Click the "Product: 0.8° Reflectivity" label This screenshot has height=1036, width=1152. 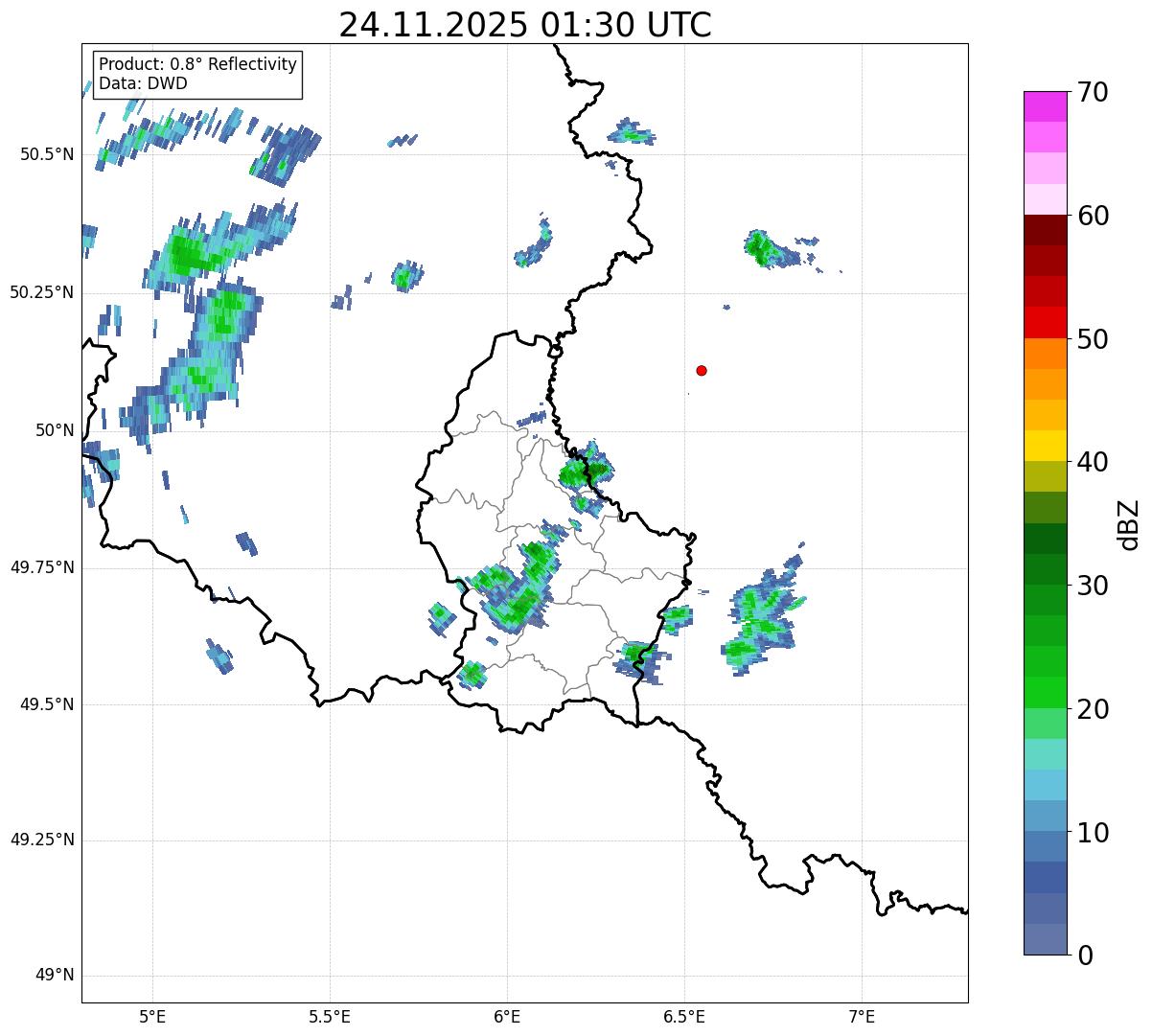point(198,64)
